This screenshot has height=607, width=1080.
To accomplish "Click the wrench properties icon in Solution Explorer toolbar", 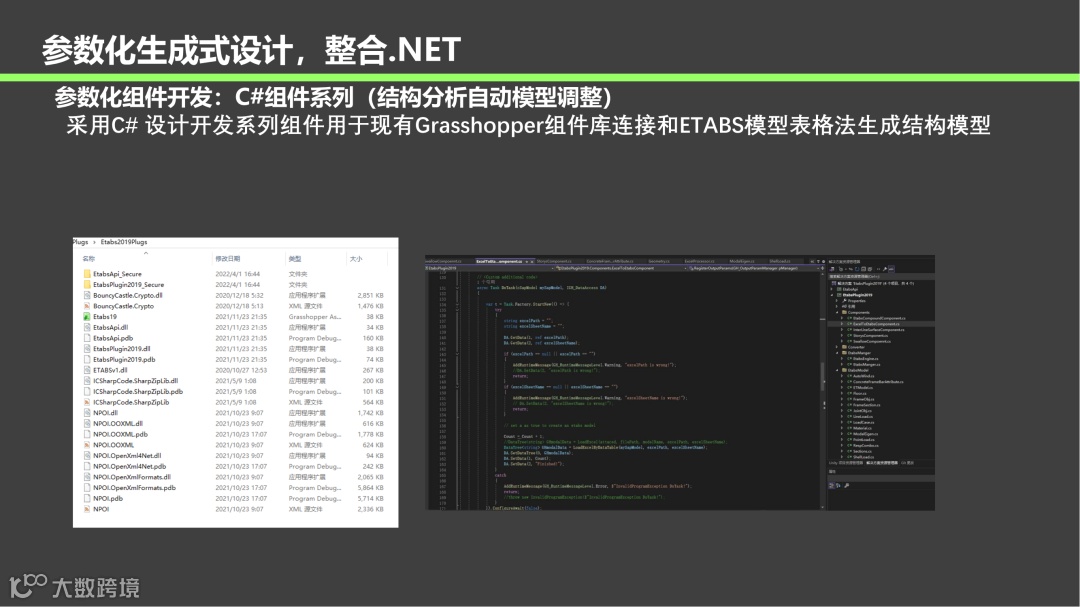I will click(x=885, y=269).
